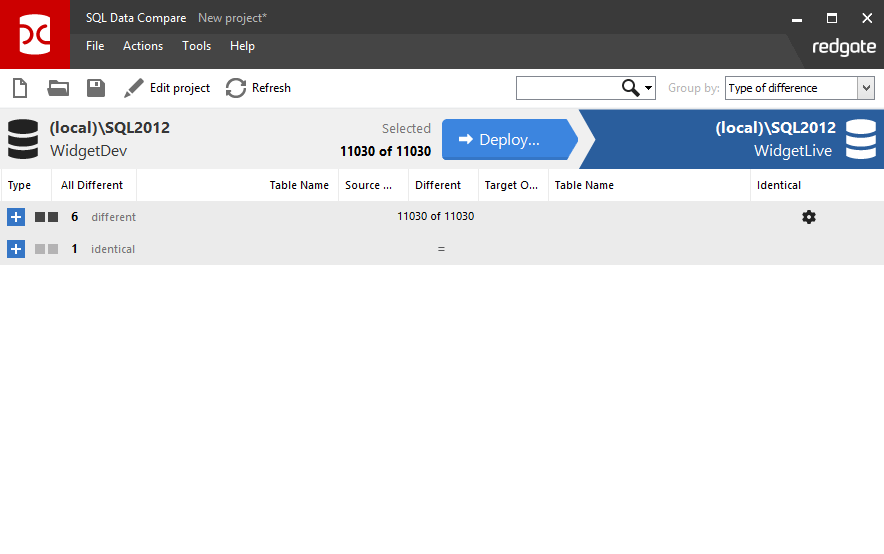Open the File menu
The height and width of the screenshot is (554, 884).
pyautogui.click(x=95, y=46)
